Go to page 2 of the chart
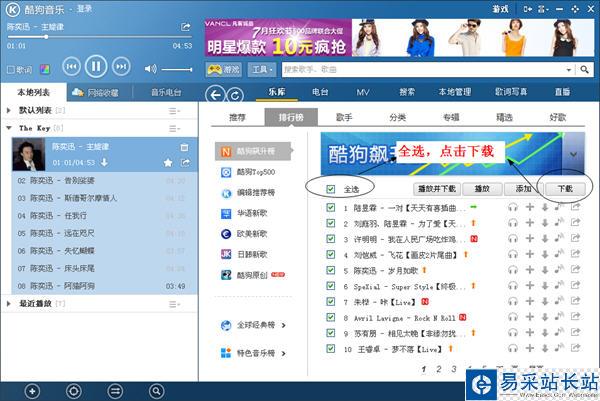The width and height of the screenshot is (600, 401). [x=439, y=369]
